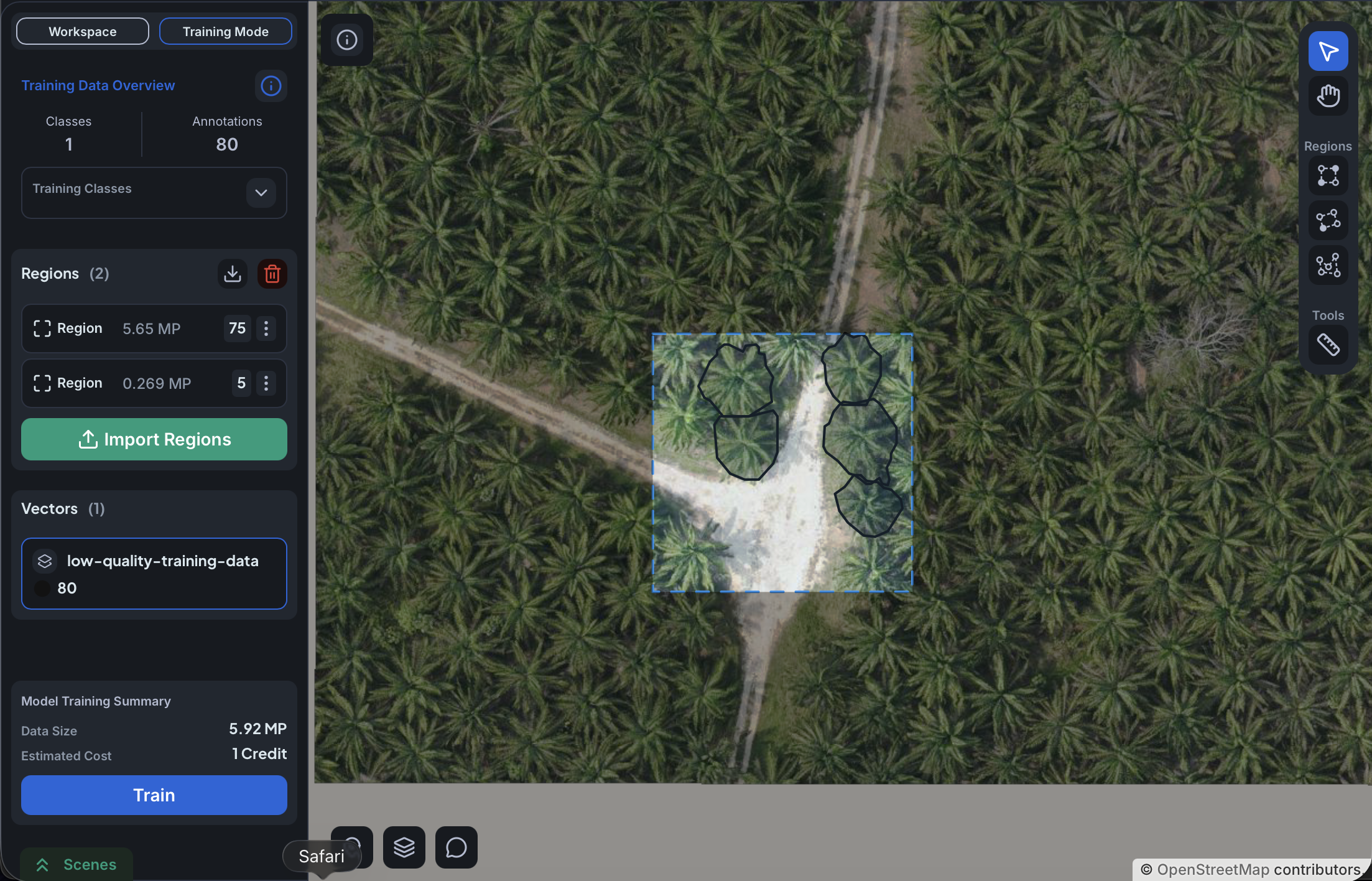
Task: Click the Training Data Overview heading
Action: pos(98,85)
